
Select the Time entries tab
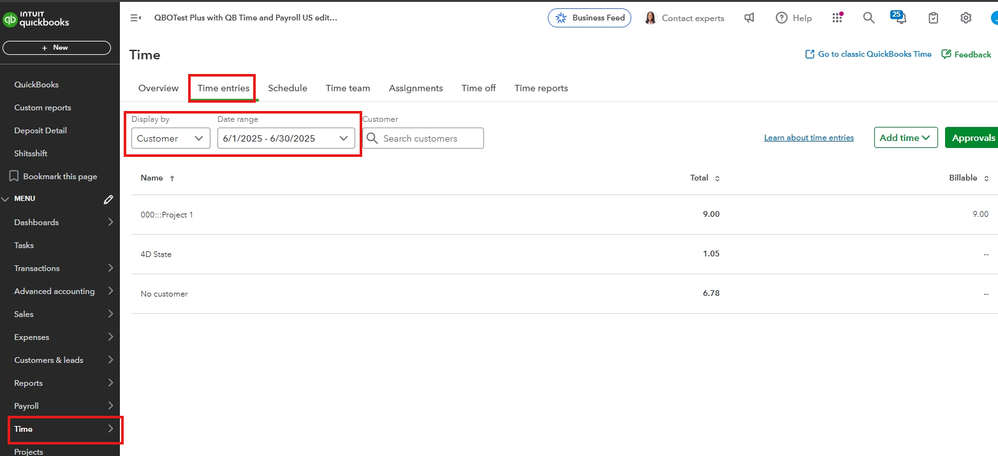(223, 88)
